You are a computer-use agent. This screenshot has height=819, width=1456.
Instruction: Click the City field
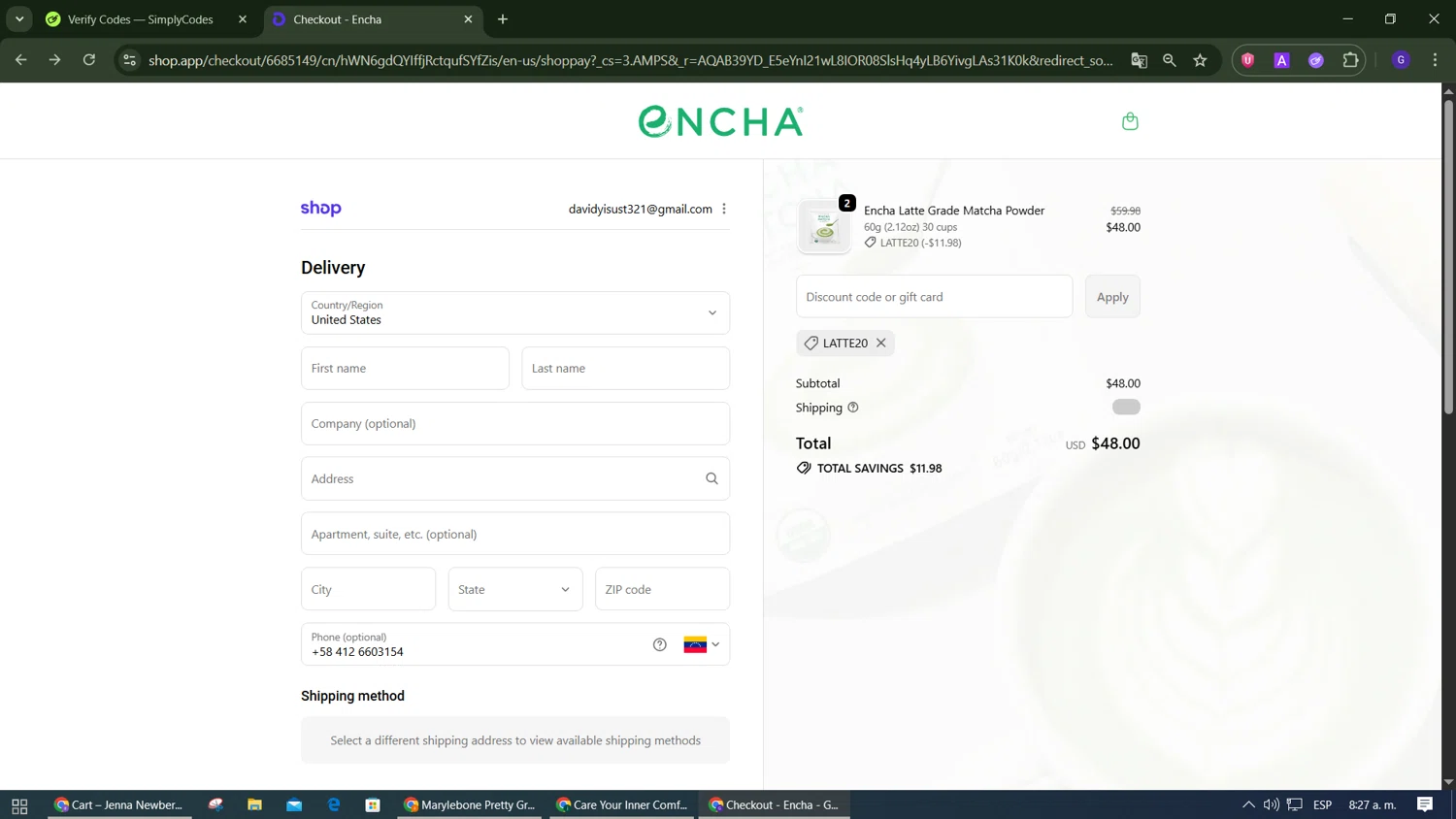tap(368, 589)
